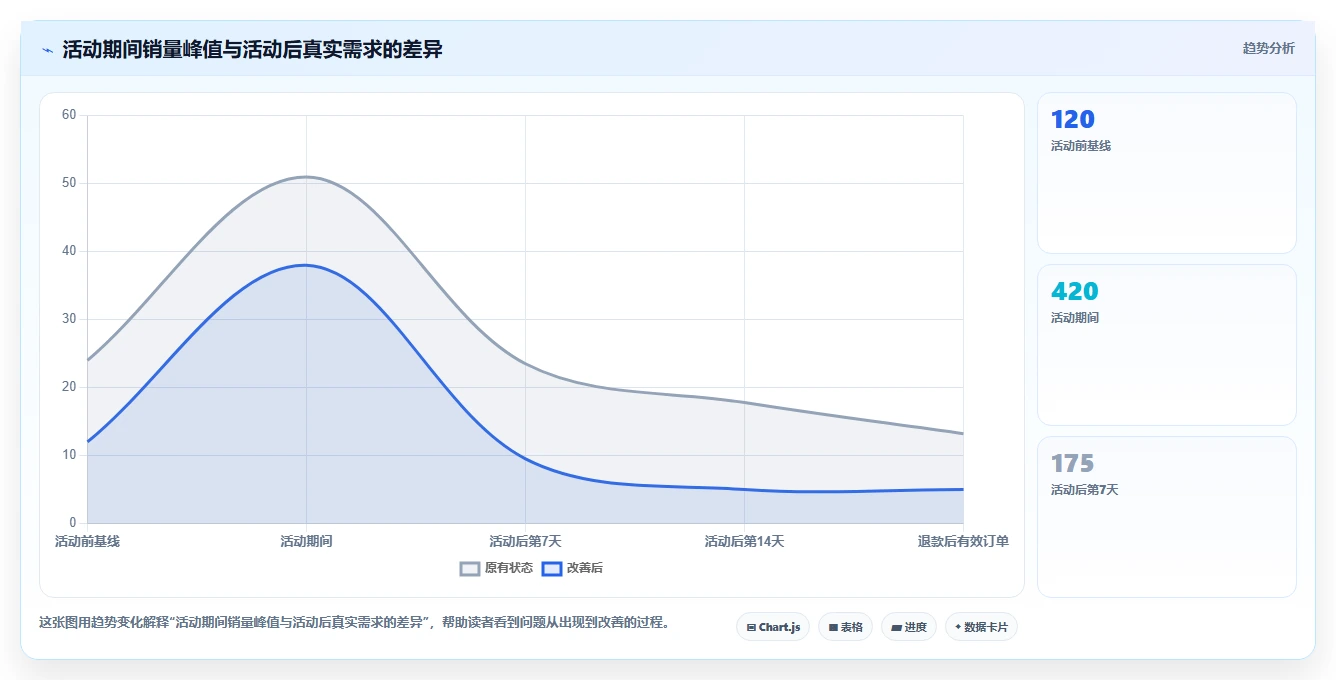Open the 120 活动前基线 data card

(x=1167, y=173)
